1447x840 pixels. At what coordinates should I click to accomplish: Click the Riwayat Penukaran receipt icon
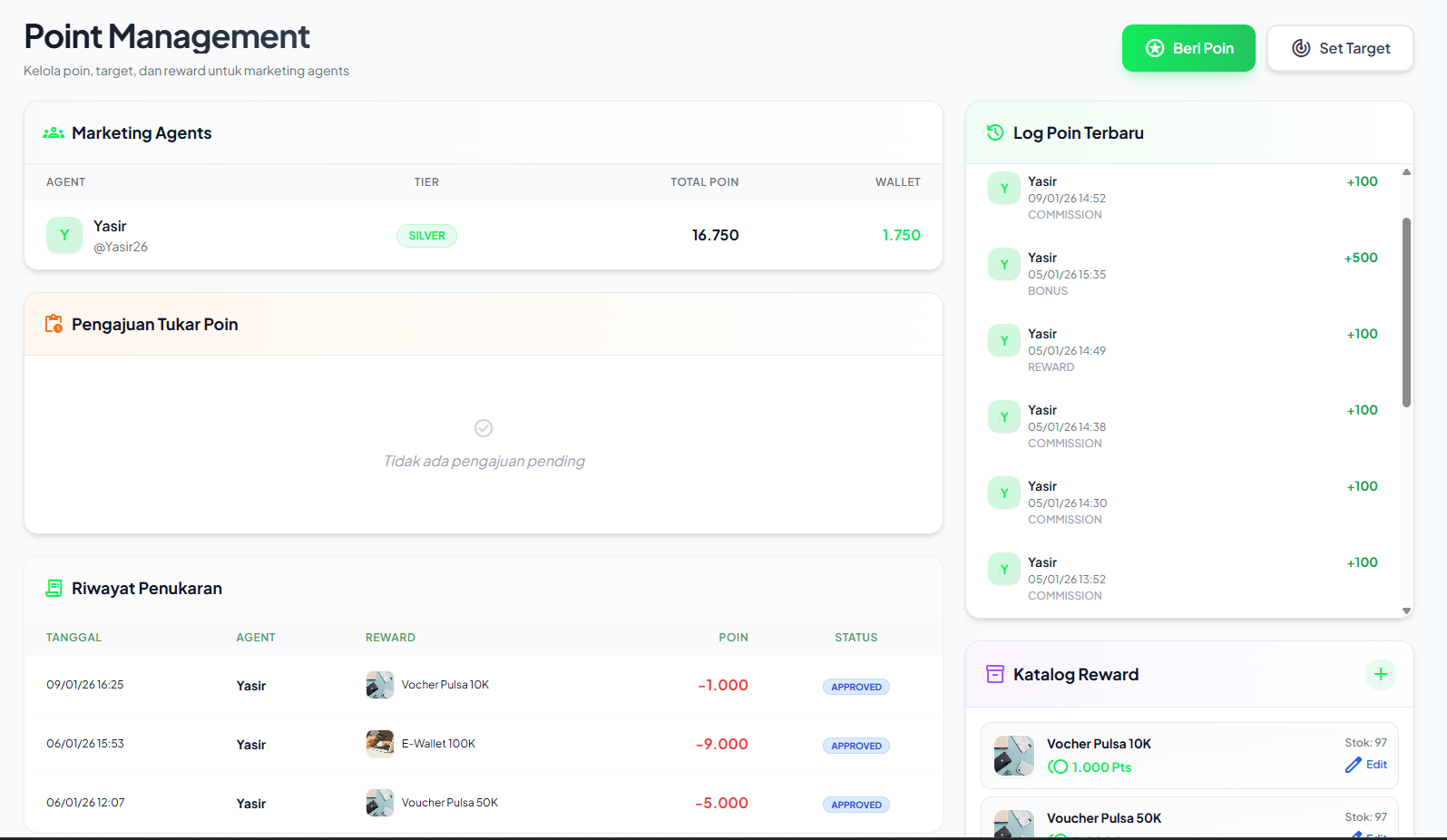(x=54, y=588)
